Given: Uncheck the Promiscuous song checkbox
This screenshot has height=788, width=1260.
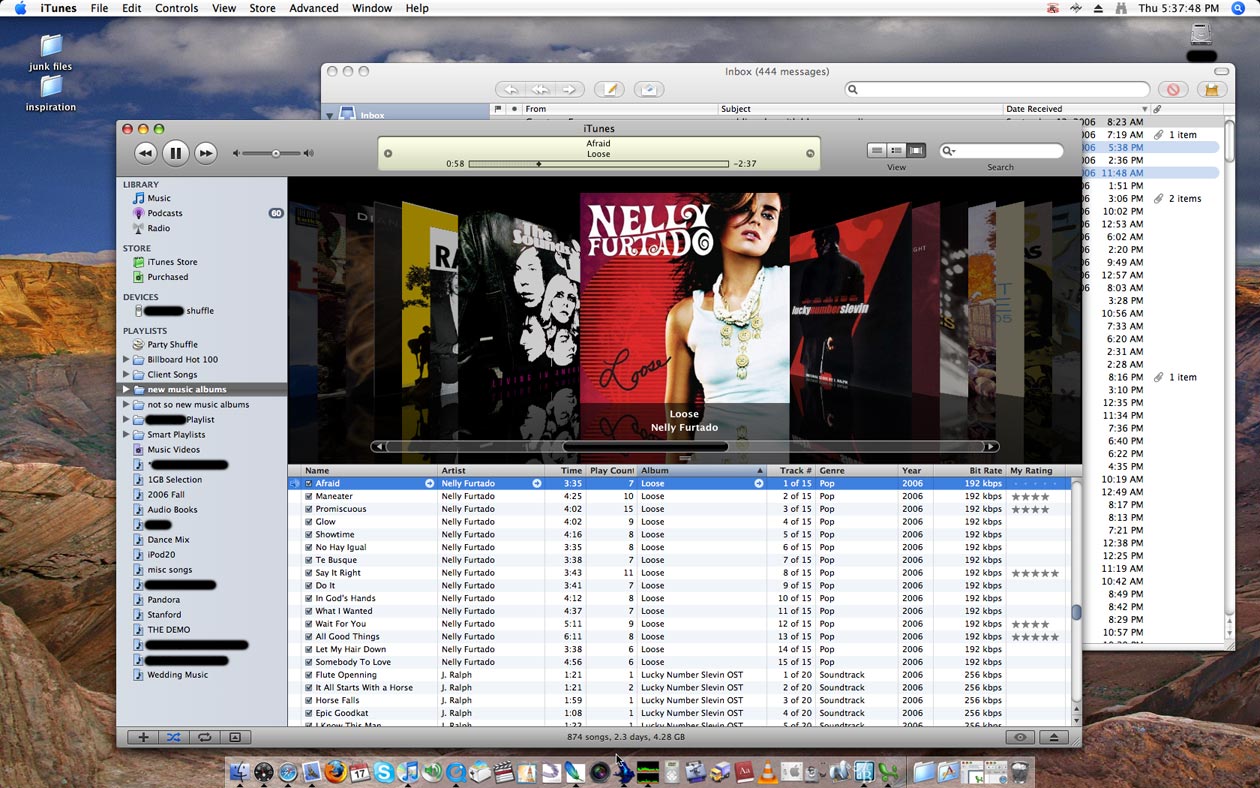Looking at the screenshot, I should coord(308,509).
